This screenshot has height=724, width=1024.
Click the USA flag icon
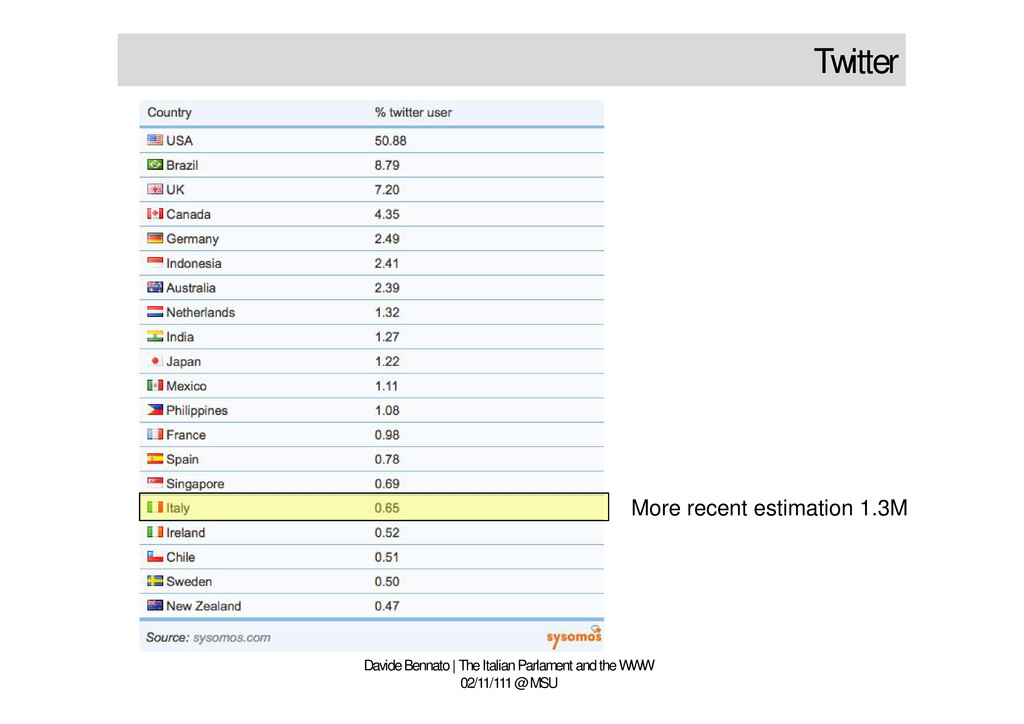click(x=155, y=140)
